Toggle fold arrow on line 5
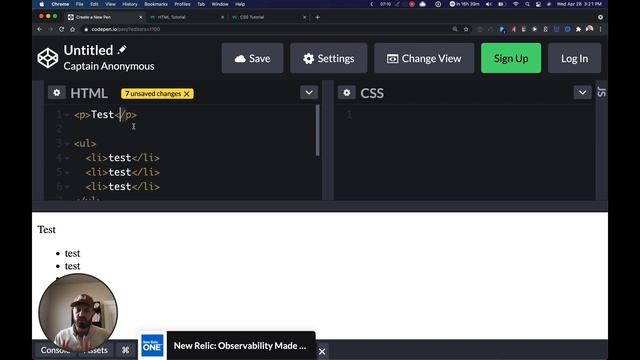640x360 pixels. coord(67,172)
